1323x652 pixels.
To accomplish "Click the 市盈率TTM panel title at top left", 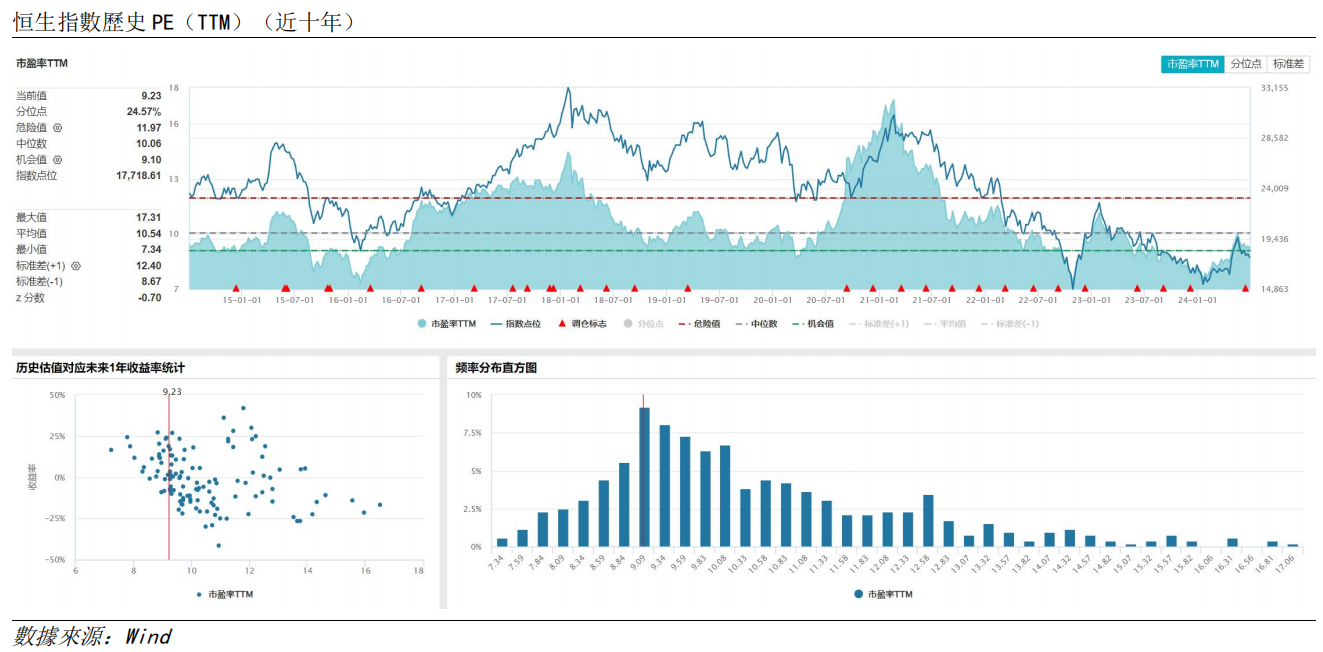I will (42, 64).
